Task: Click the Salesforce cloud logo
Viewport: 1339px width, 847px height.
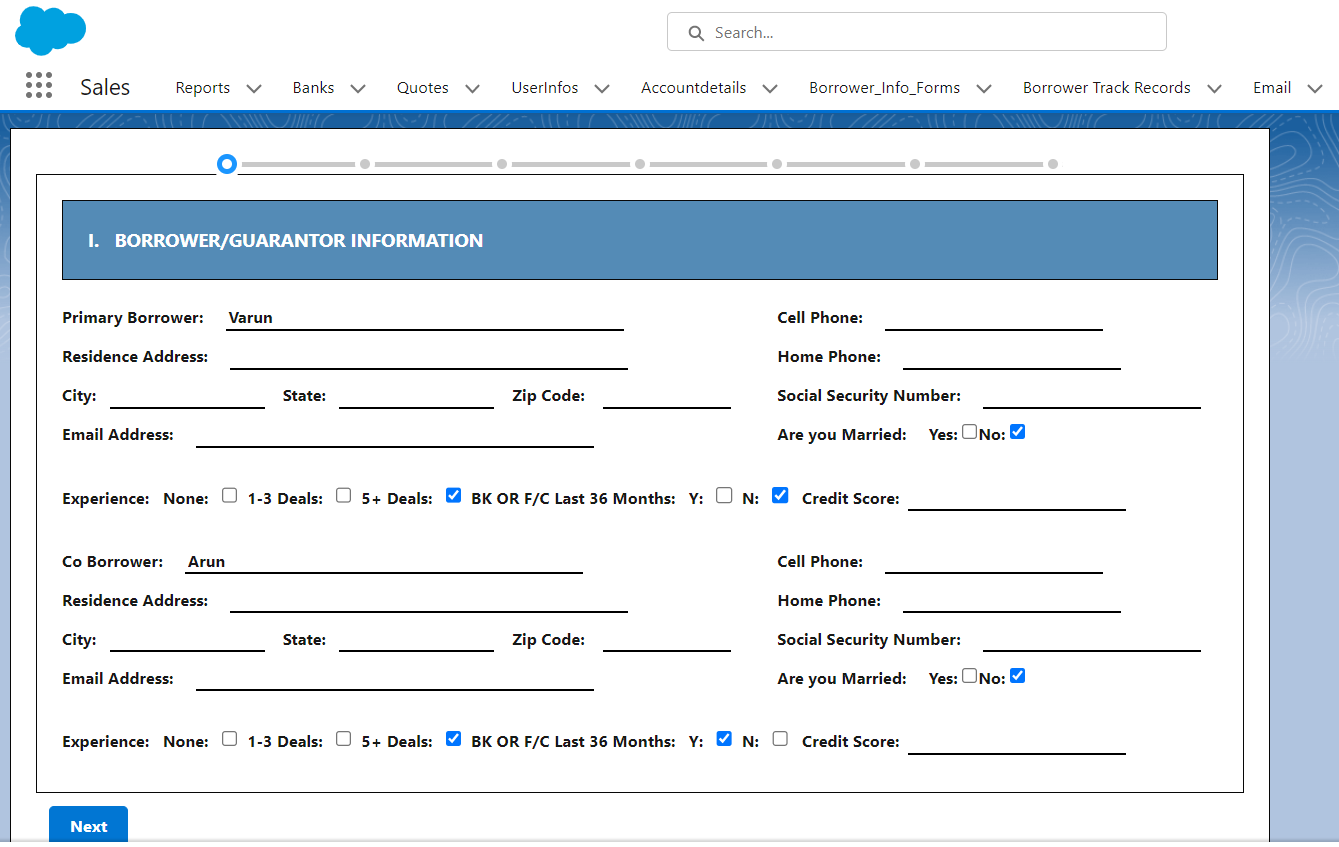Action: (x=50, y=30)
